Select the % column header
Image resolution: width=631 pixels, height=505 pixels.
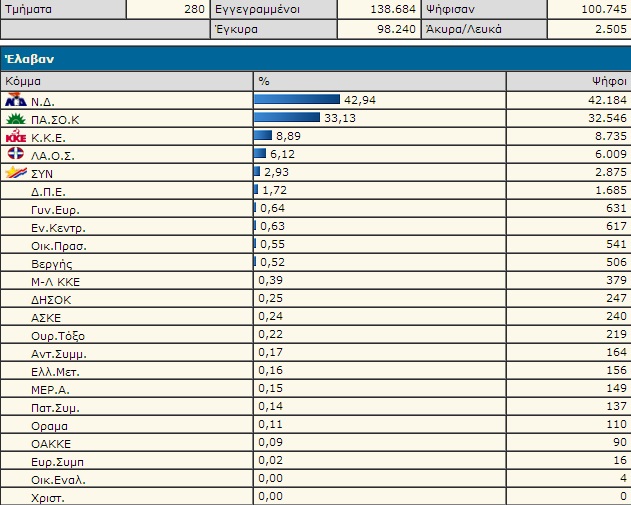pos(379,81)
